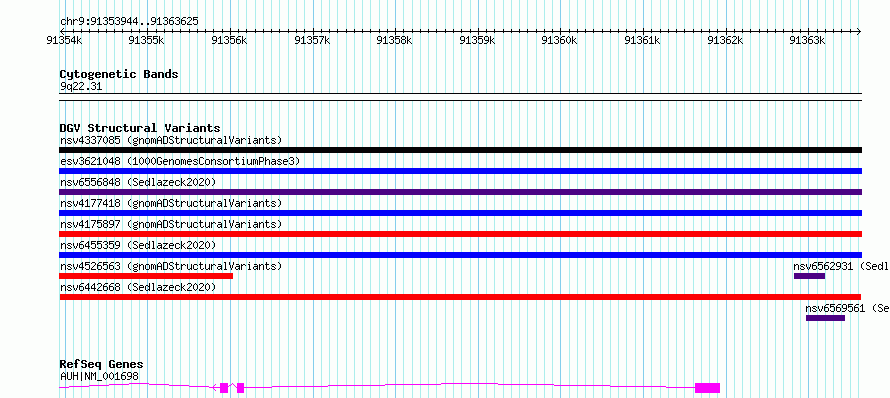Click the nsv4177418 gnomAD variant label
890x398 pixels.
click(171, 203)
